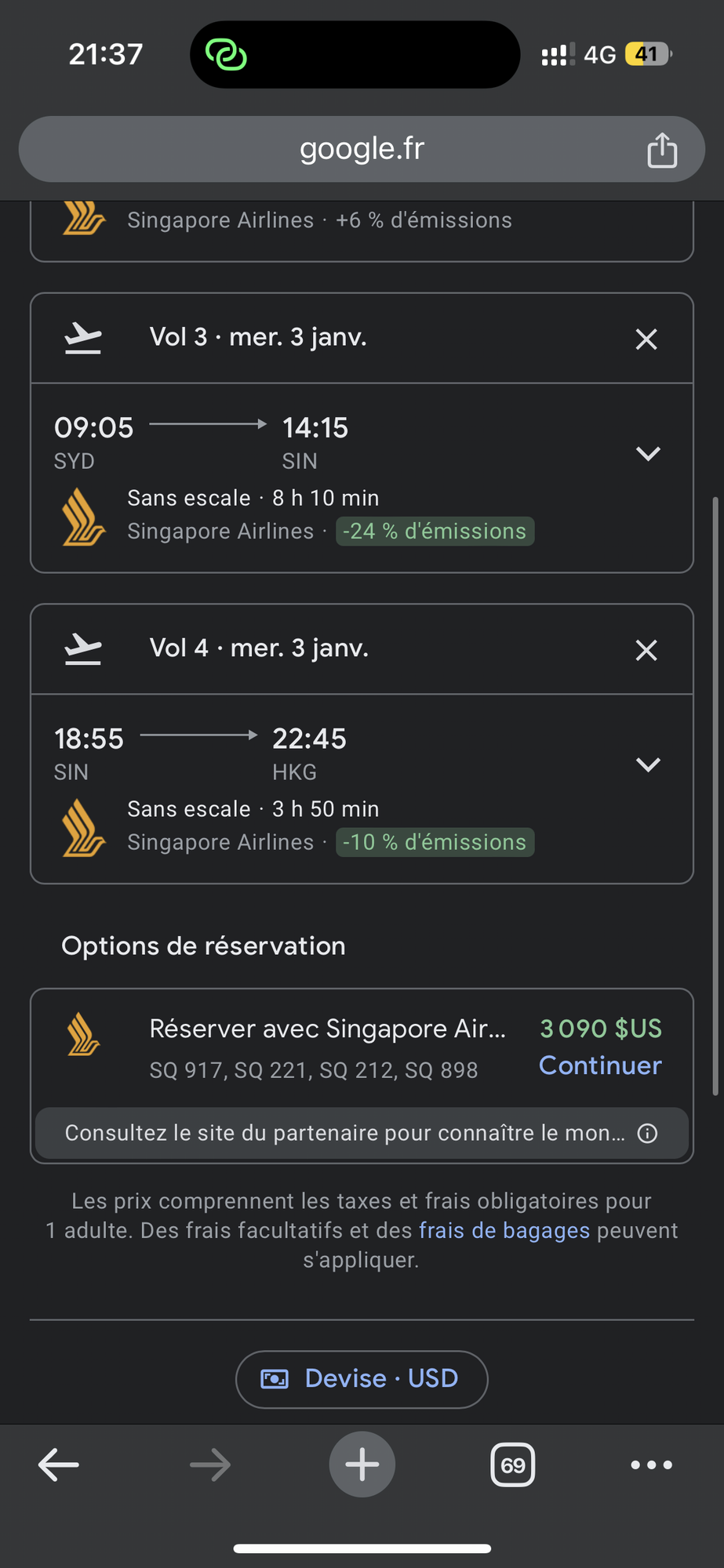Click Continuer to book with Singapore Airlines
Image resolution: width=724 pixels, height=1568 pixels.
pyautogui.click(x=600, y=1065)
